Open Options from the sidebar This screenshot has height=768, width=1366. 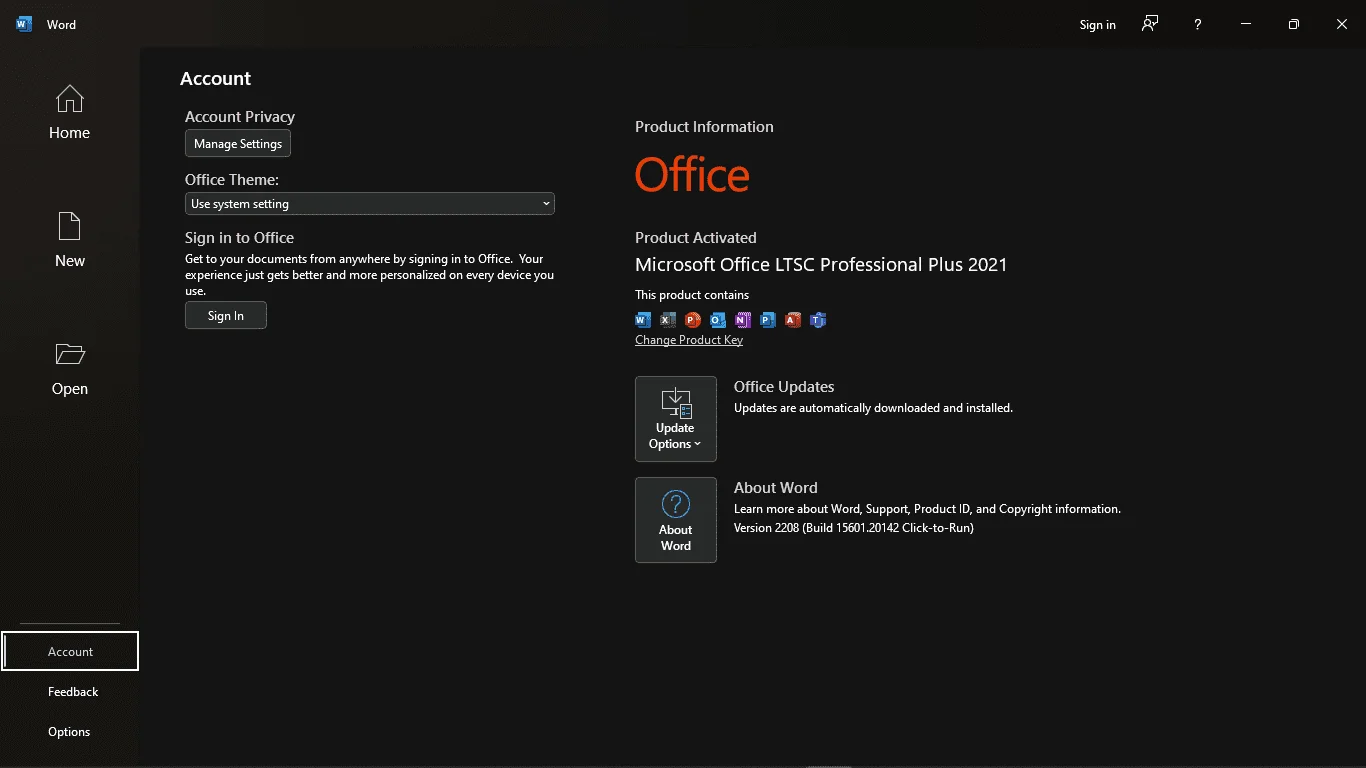click(x=69, y=731)
